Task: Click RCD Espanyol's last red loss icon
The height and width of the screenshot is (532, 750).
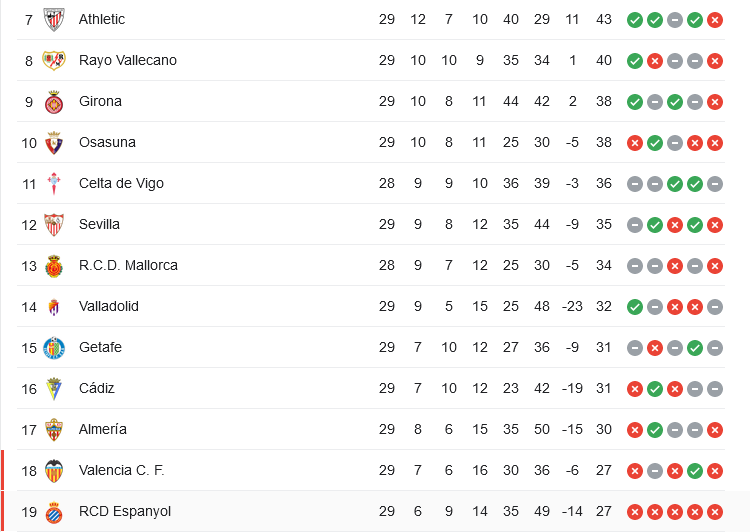Action: point(715,512)
